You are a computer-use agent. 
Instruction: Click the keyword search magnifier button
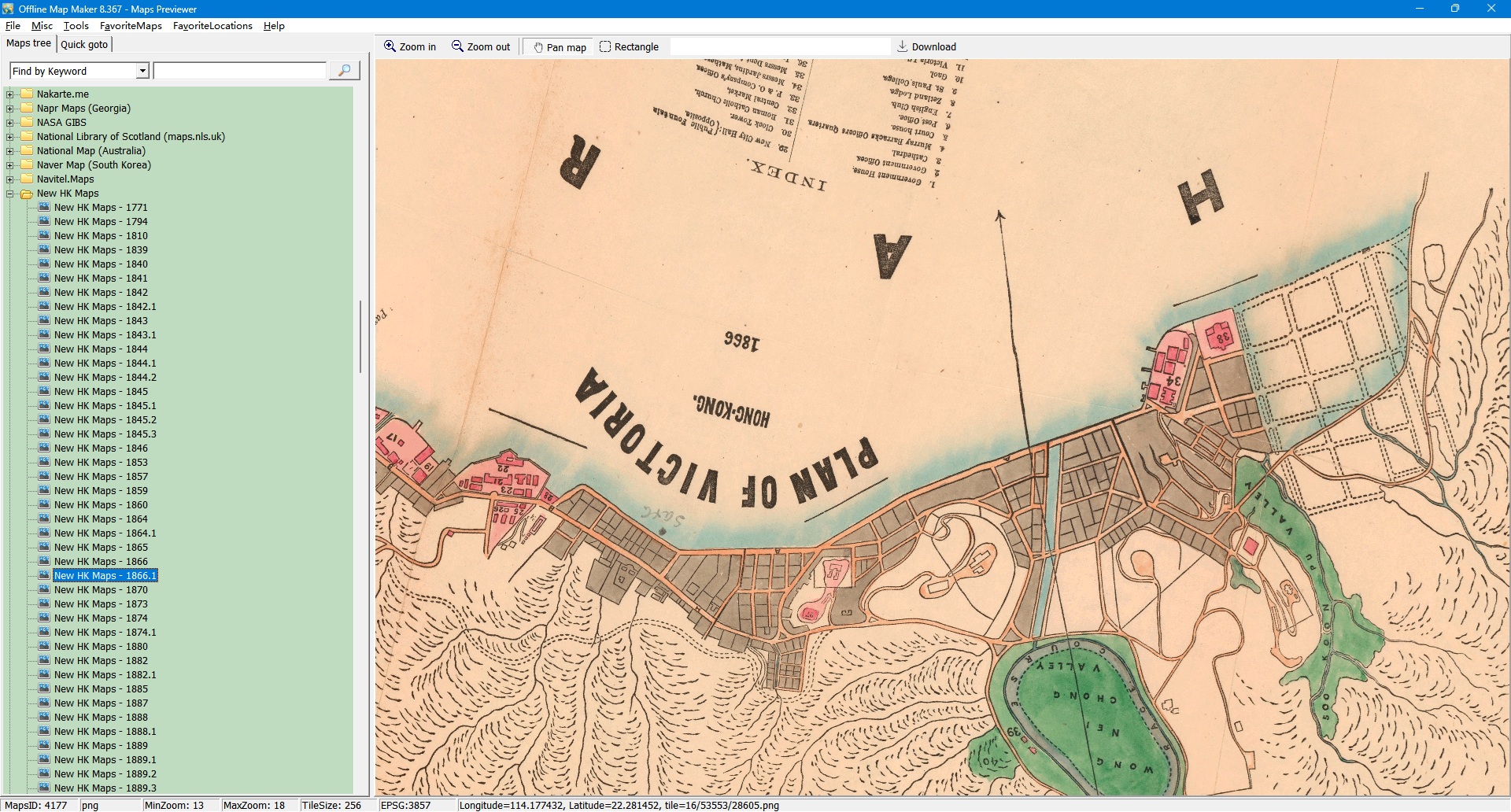[x=344, y=71]
